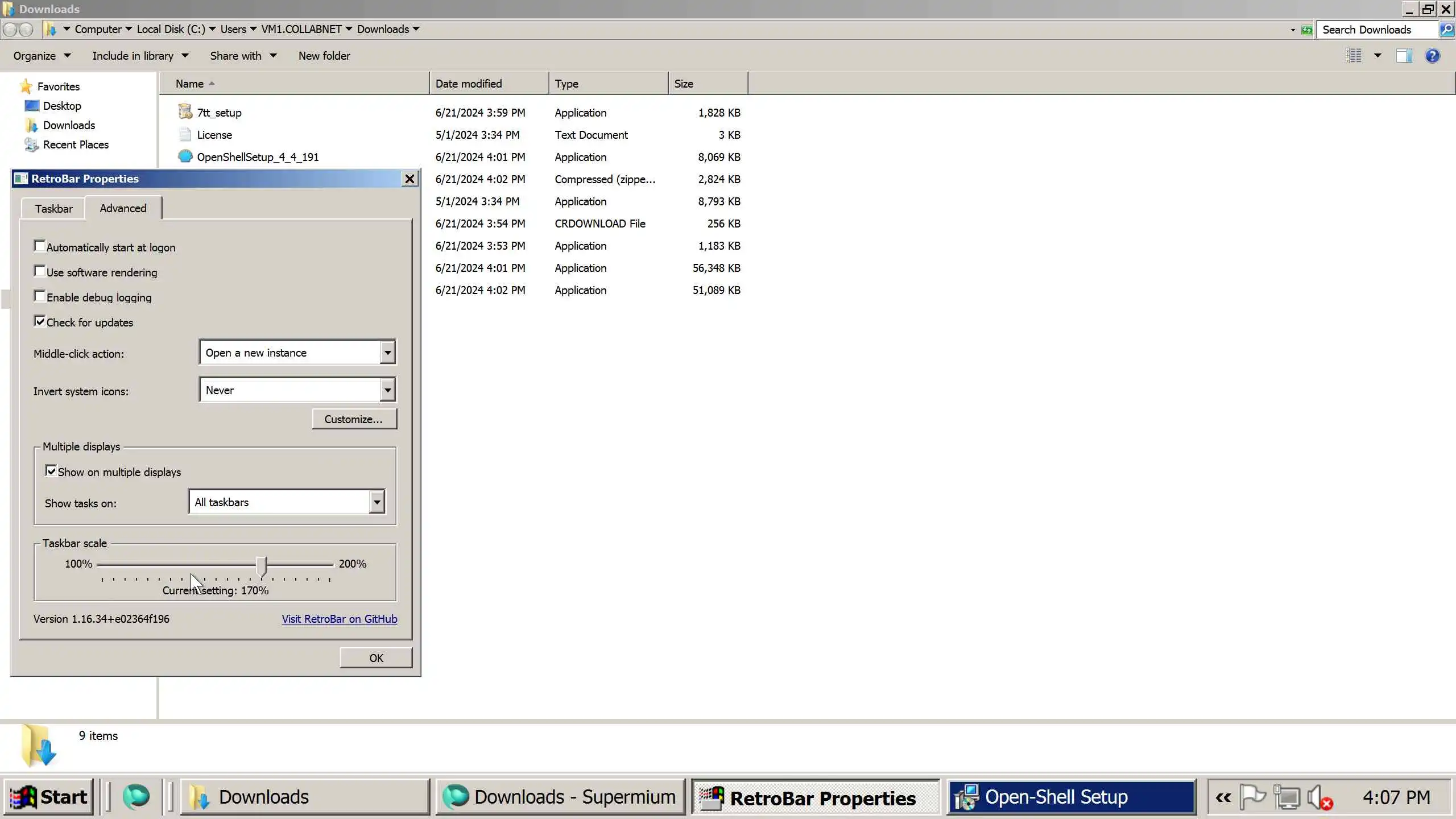Viewport: 1456px width, 819px height.
Task: Open the Explorer help icon
Action: point(1432,56)
